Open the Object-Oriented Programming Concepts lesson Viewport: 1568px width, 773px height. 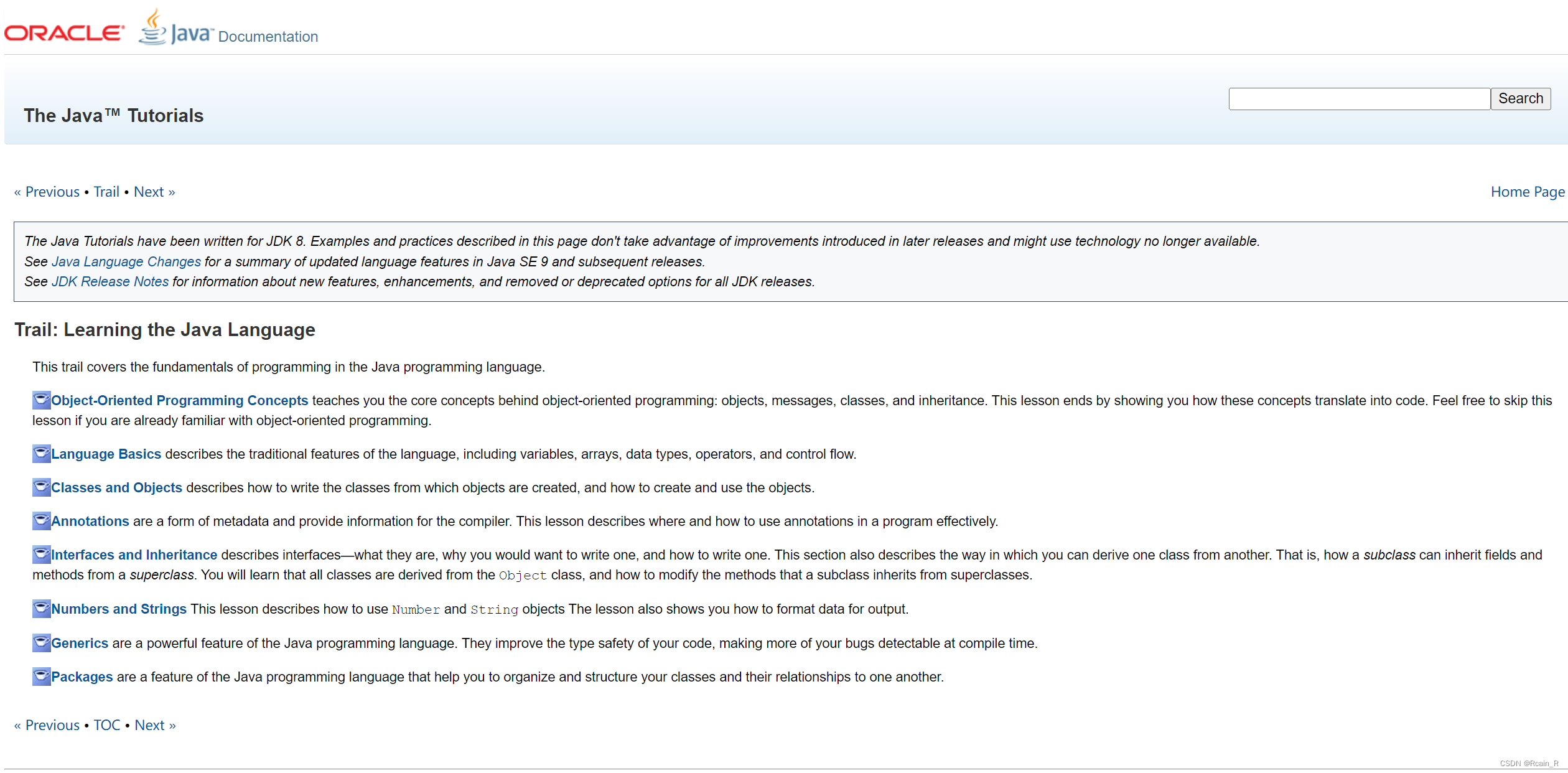coord(180,400)
